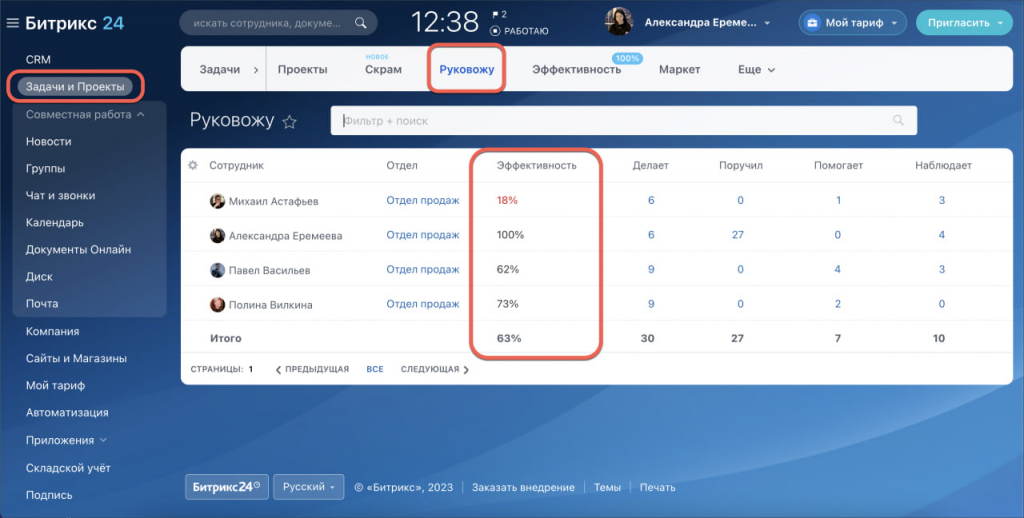Click the briefcase icon in Мой тариф button
This screenshot has height=518, width=1024.
(x=812, y=23)
